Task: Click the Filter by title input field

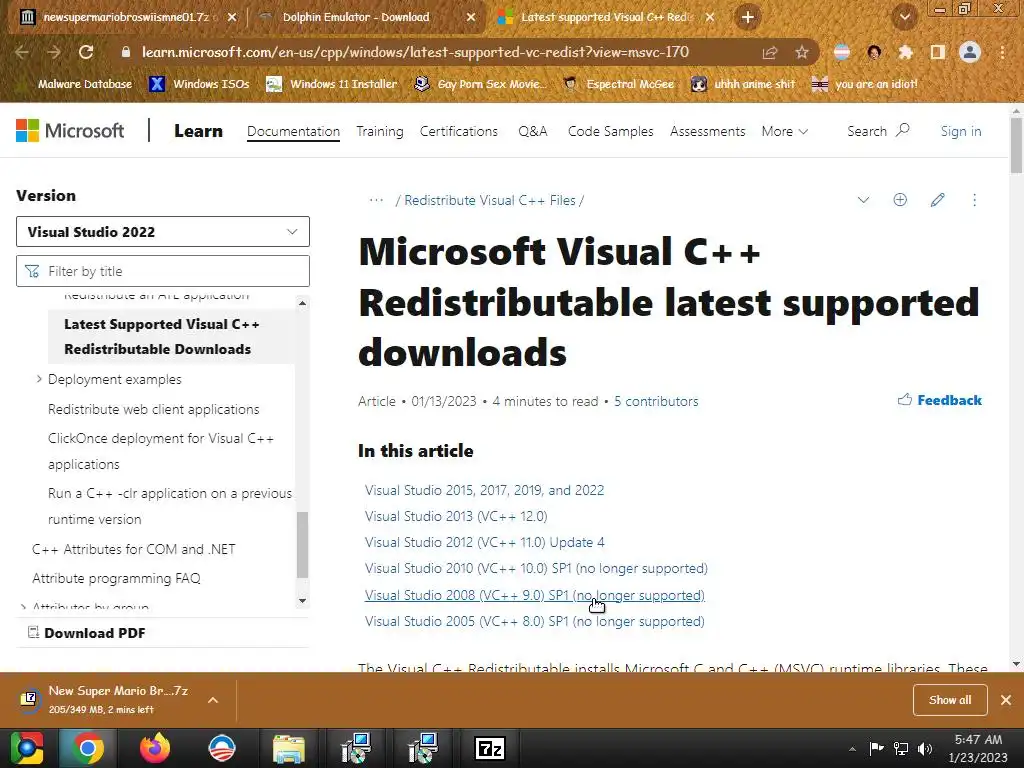Action: click(x=163, y=271)
